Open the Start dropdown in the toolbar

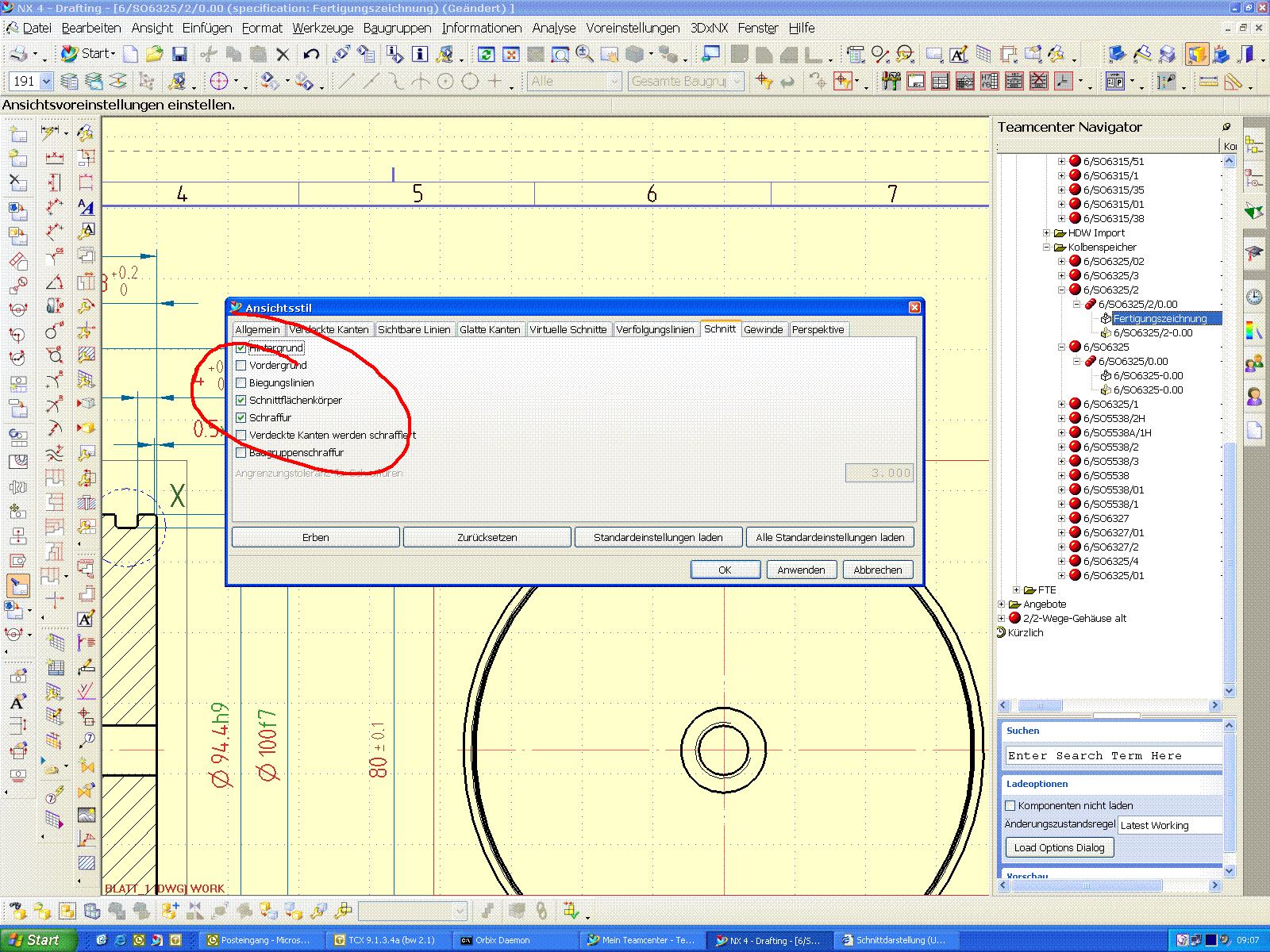[x=90, y=54]
